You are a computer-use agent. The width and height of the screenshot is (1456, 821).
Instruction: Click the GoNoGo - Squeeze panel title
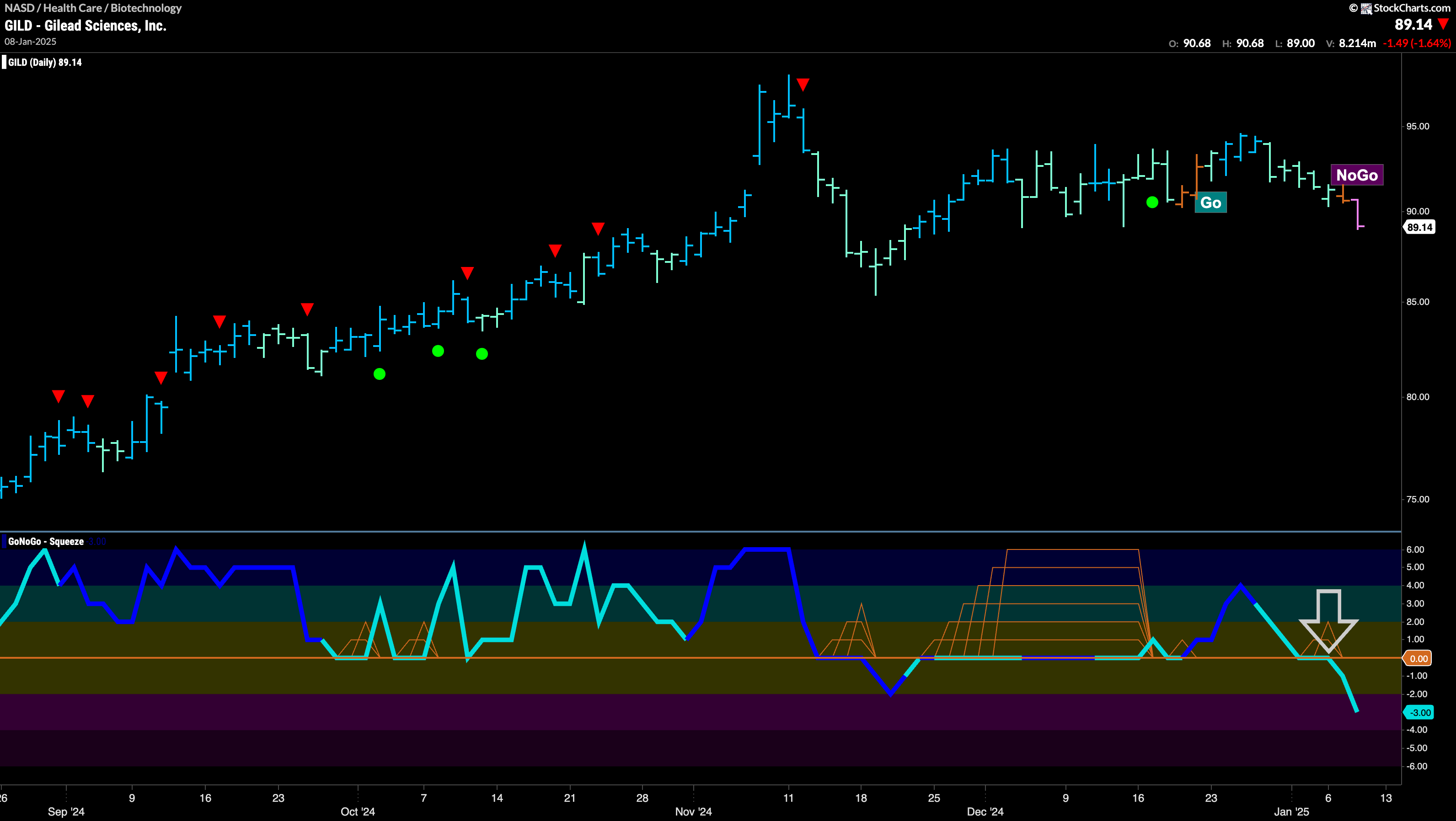[46, 541]
